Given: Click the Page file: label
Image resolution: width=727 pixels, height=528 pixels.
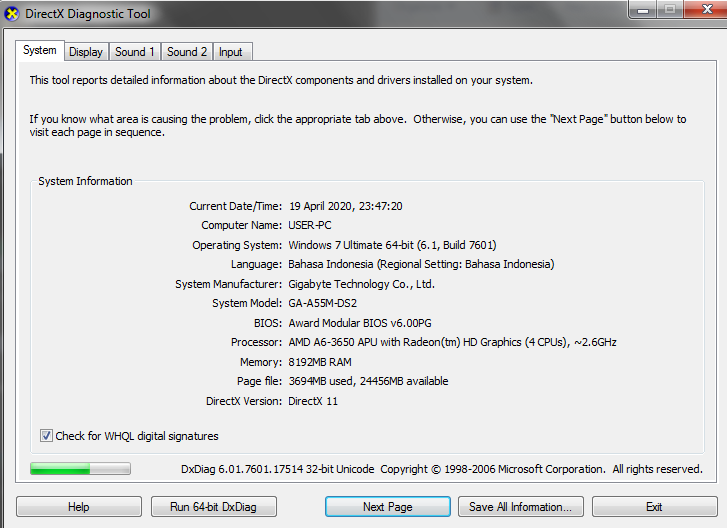Looking at the screenshot, I should point(259,381).
